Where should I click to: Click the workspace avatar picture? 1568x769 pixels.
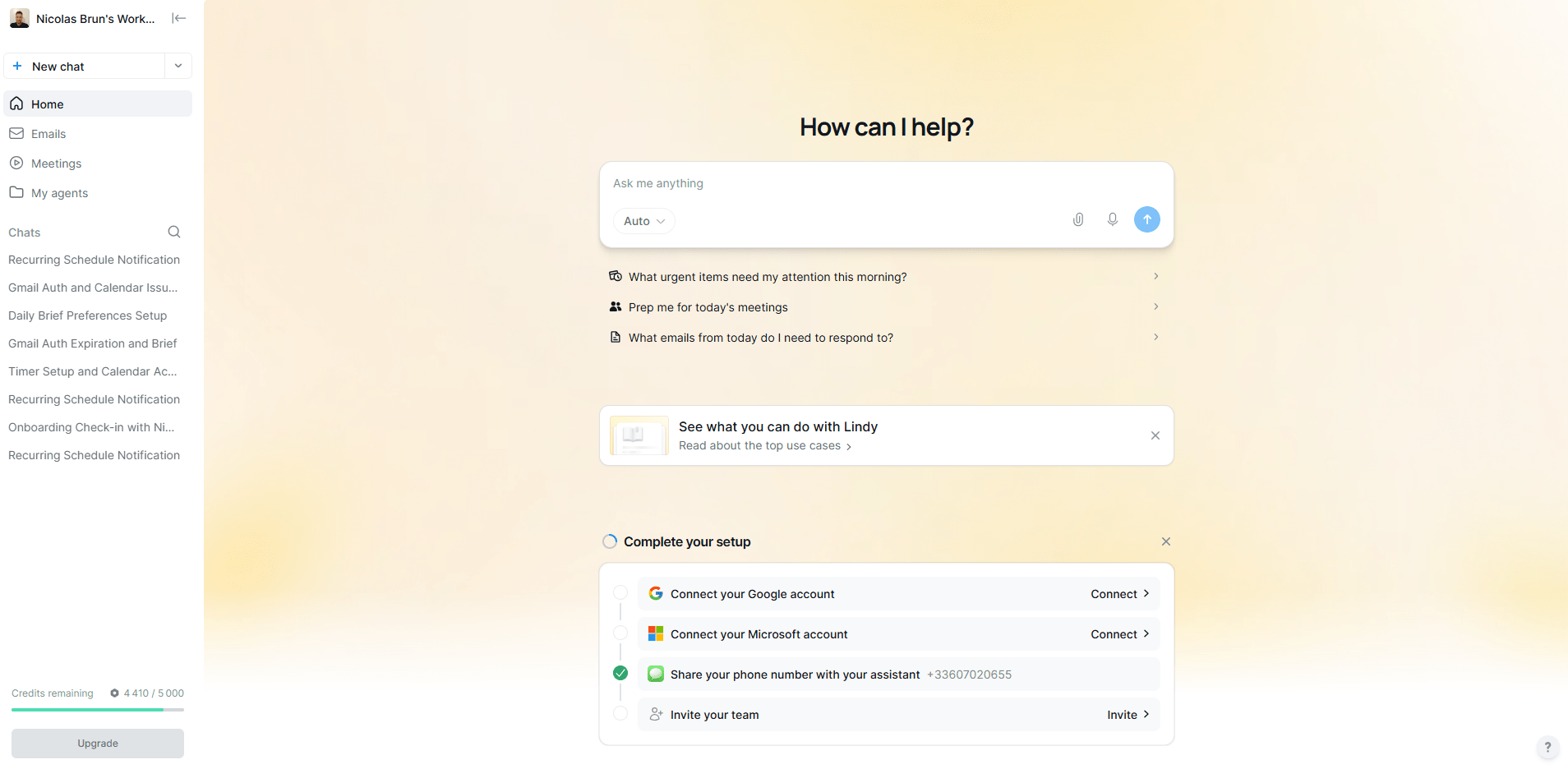coord(20,18)
